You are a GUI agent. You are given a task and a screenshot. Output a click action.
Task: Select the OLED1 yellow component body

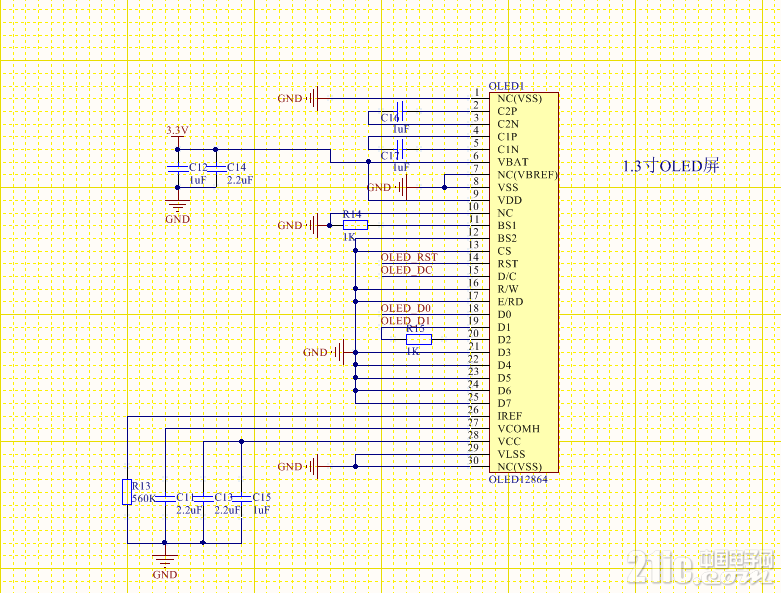523,282
